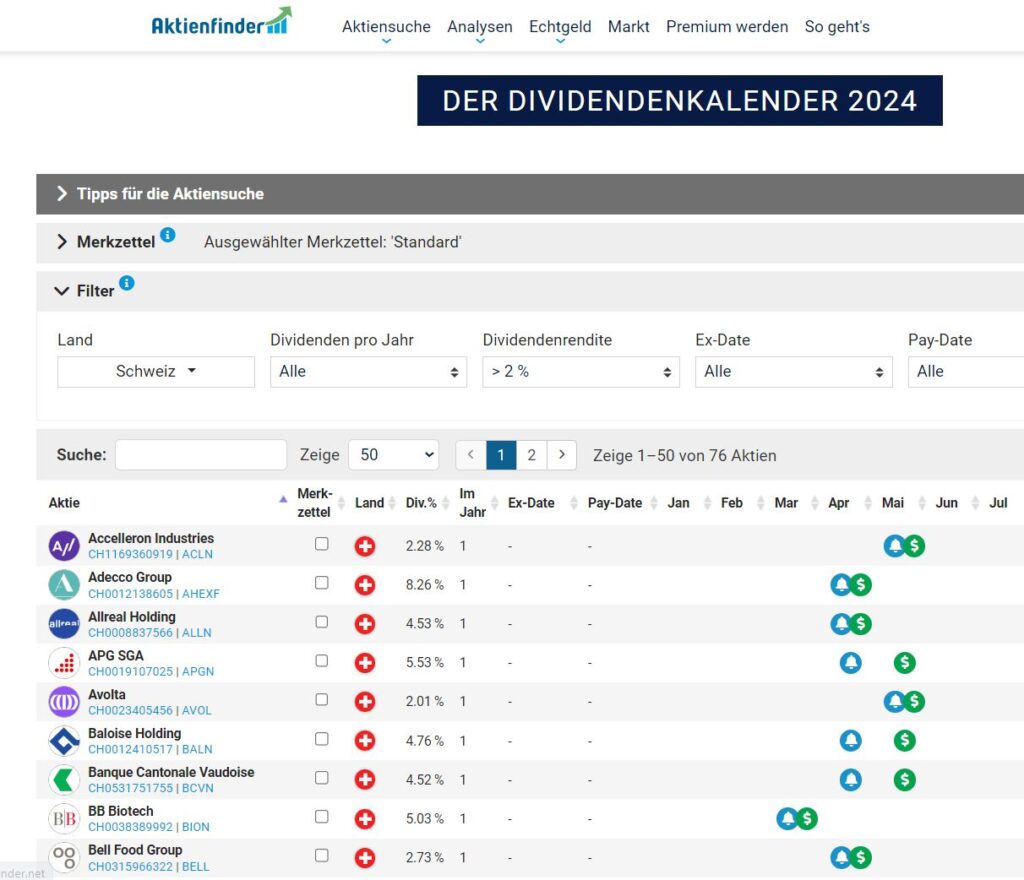Viewport: 1024px width, 880px height.
Task: Click the Allreal Holding company logo
Action: [x=64, y=623]
